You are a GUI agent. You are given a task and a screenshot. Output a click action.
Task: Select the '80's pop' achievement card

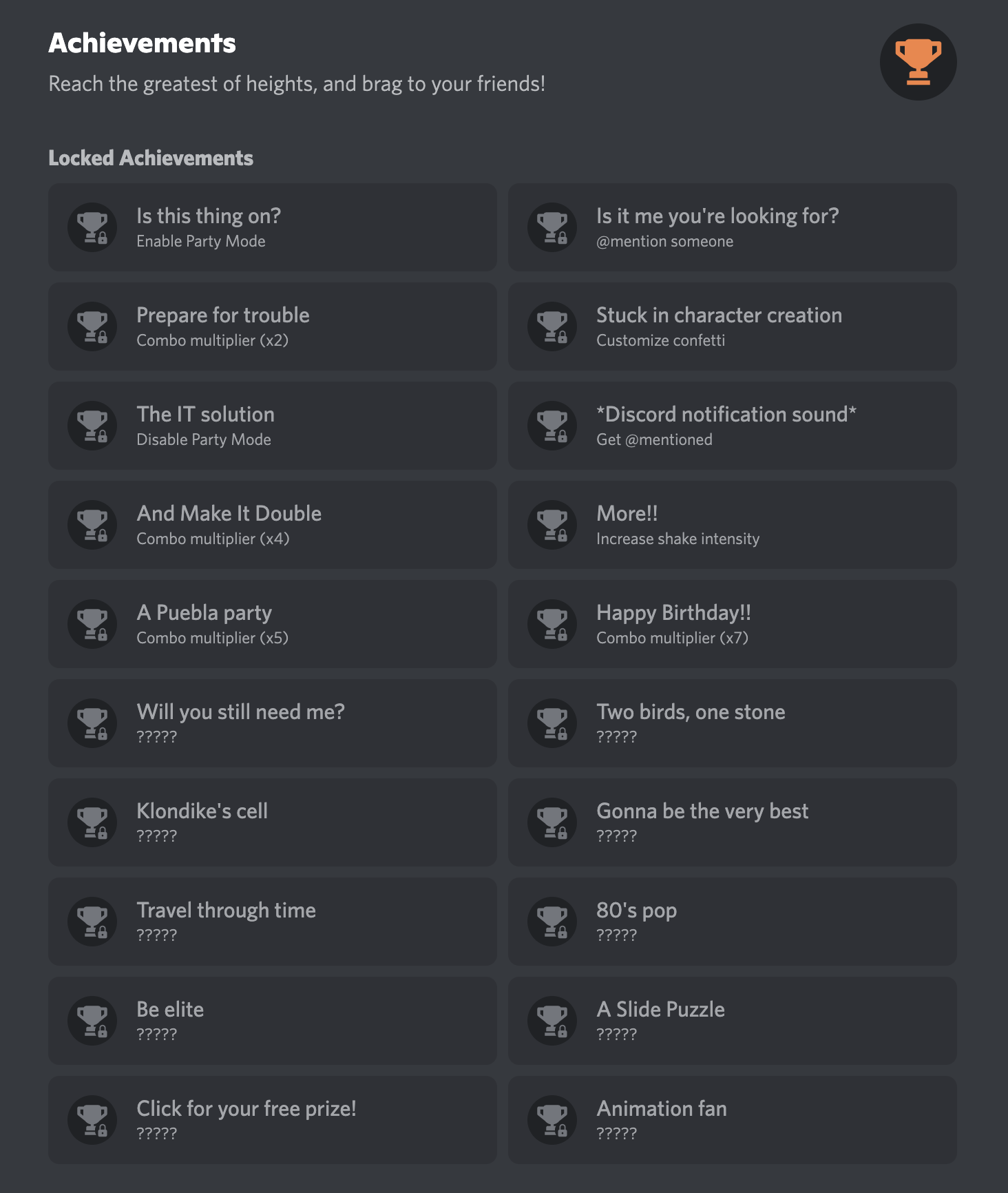pos(731,922)
